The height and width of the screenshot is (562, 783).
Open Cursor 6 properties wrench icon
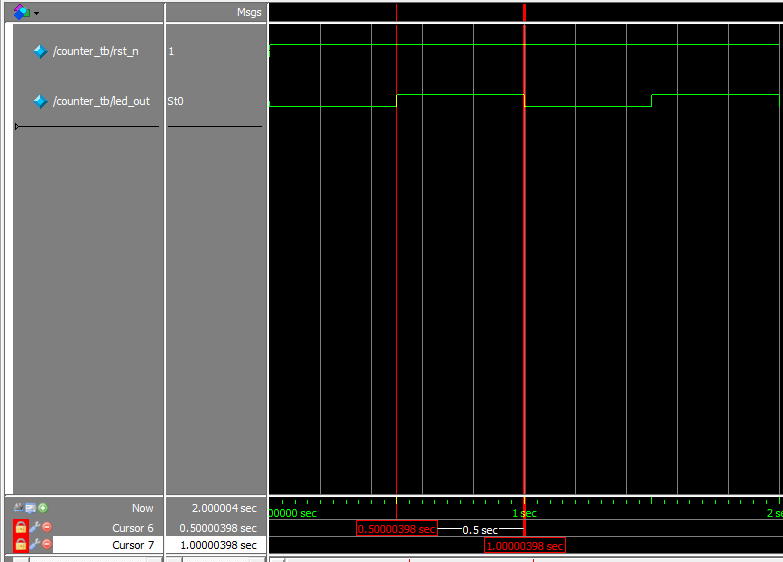tap(34, 527)
